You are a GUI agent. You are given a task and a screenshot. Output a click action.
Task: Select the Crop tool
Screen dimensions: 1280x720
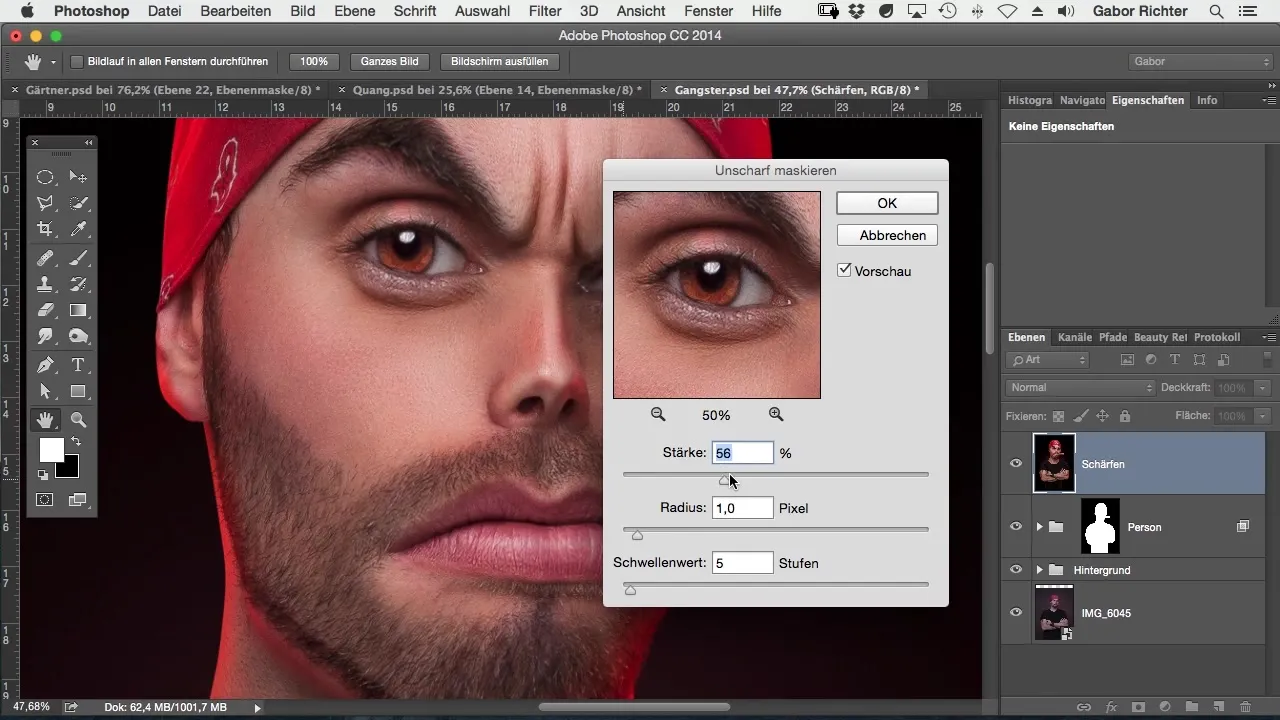pos(45,229)
